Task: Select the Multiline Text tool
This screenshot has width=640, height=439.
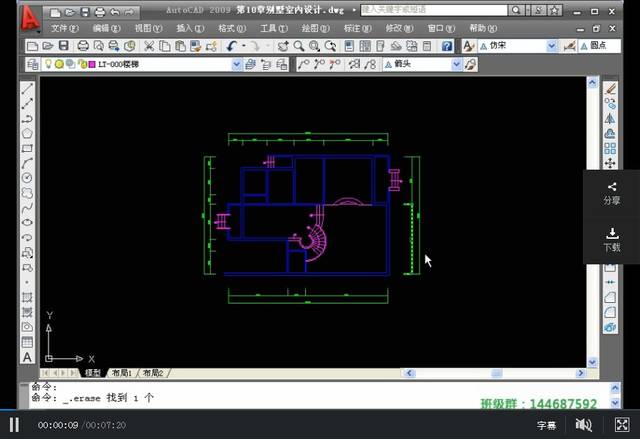Action: click(x=27, y=357)
